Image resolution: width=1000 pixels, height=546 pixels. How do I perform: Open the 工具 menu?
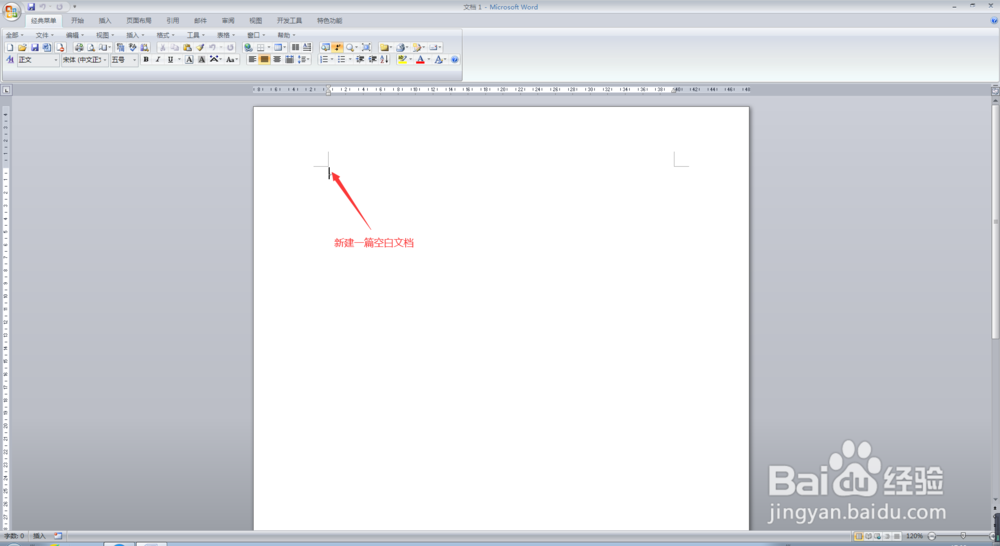pyautogui.click(x=196, y=35)
